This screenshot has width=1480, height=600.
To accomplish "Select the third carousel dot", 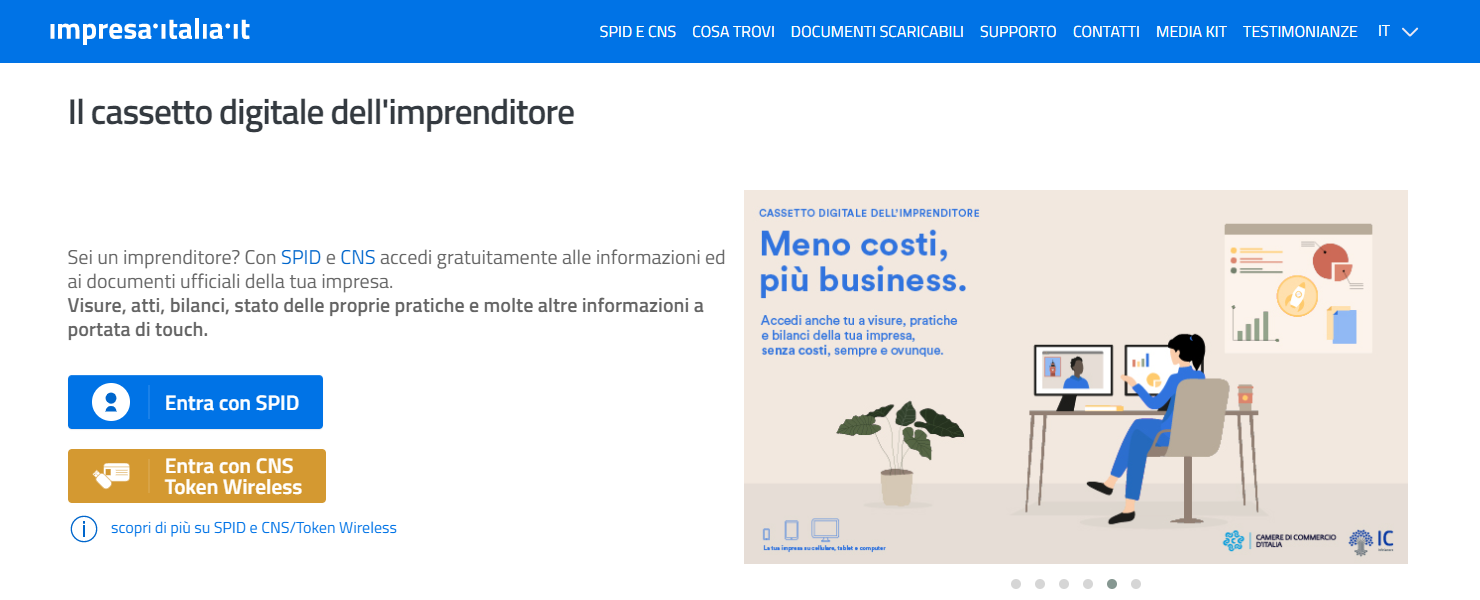I will point(1064,584).
